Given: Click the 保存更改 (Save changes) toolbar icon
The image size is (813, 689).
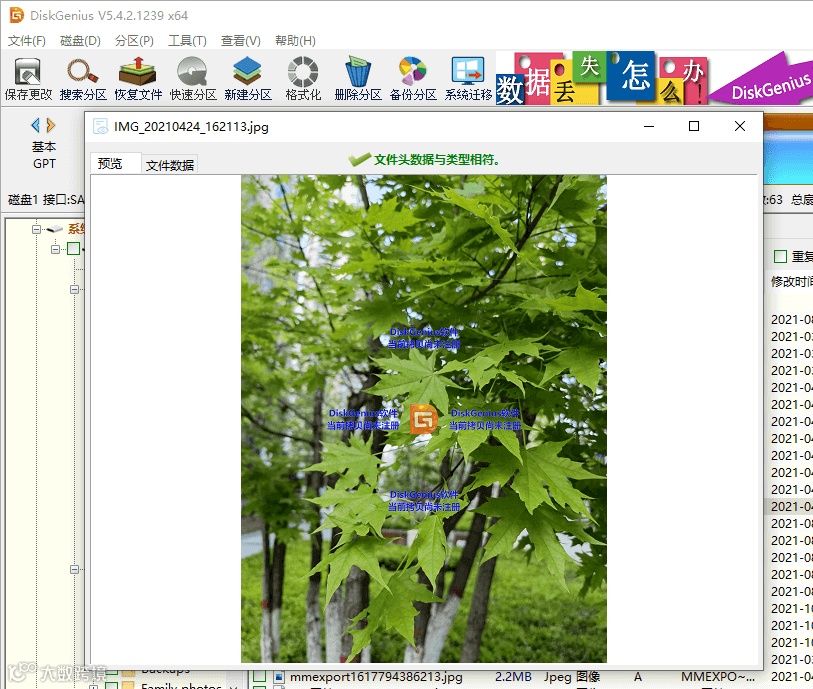Looking at the screenshot, I should point(28,79).
